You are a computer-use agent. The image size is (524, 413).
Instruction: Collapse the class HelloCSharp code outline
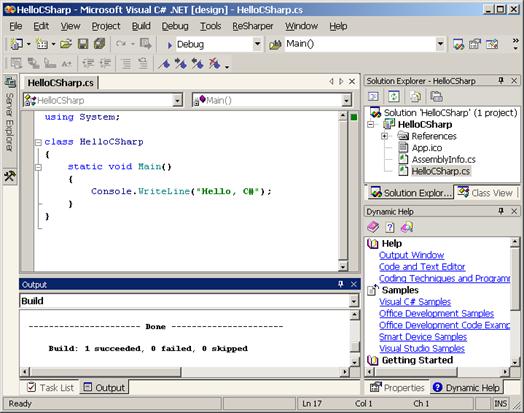coord(38,142)
